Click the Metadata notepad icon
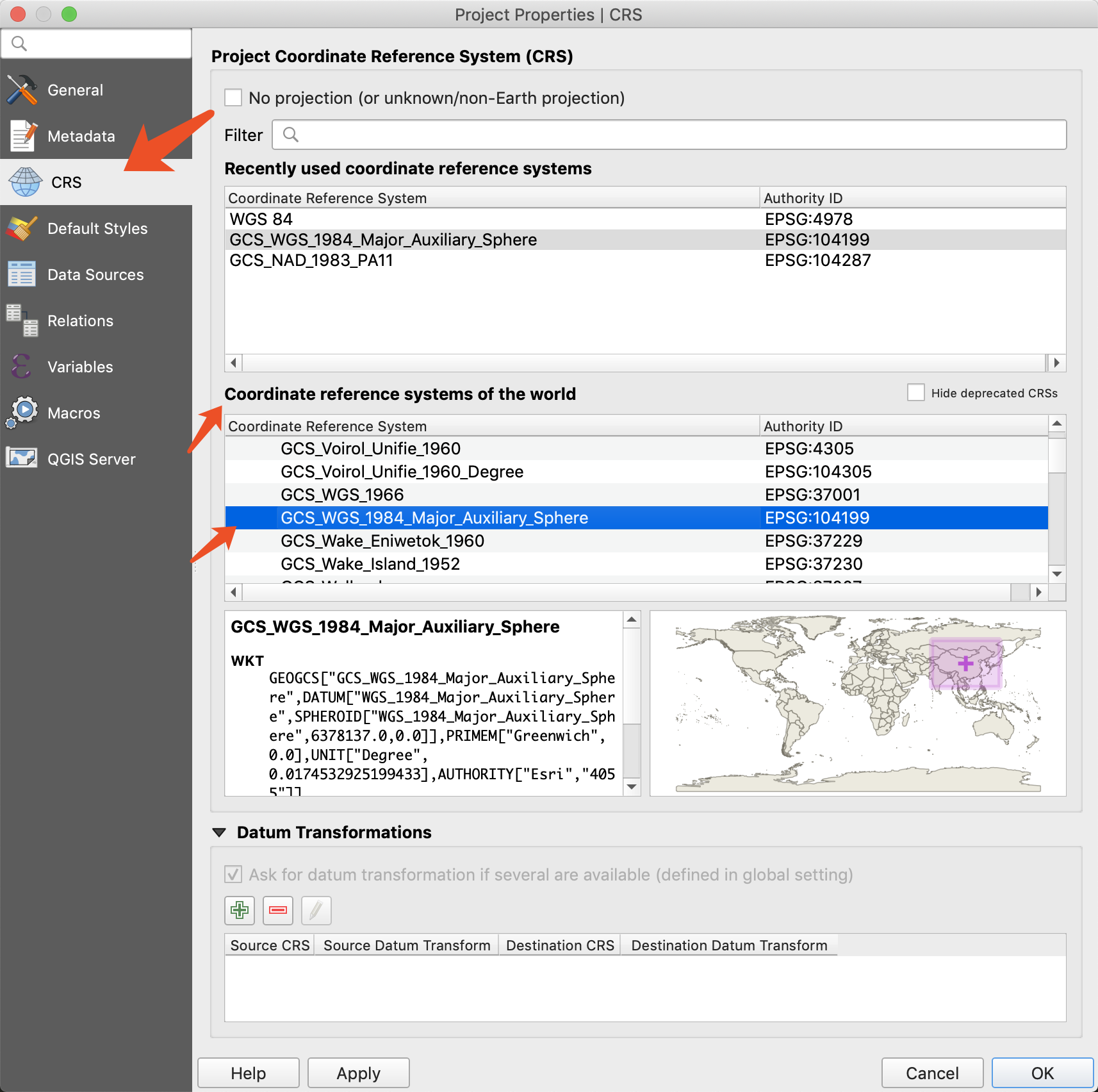This screenshot has width=1098, height=1092. coord(23,136)
